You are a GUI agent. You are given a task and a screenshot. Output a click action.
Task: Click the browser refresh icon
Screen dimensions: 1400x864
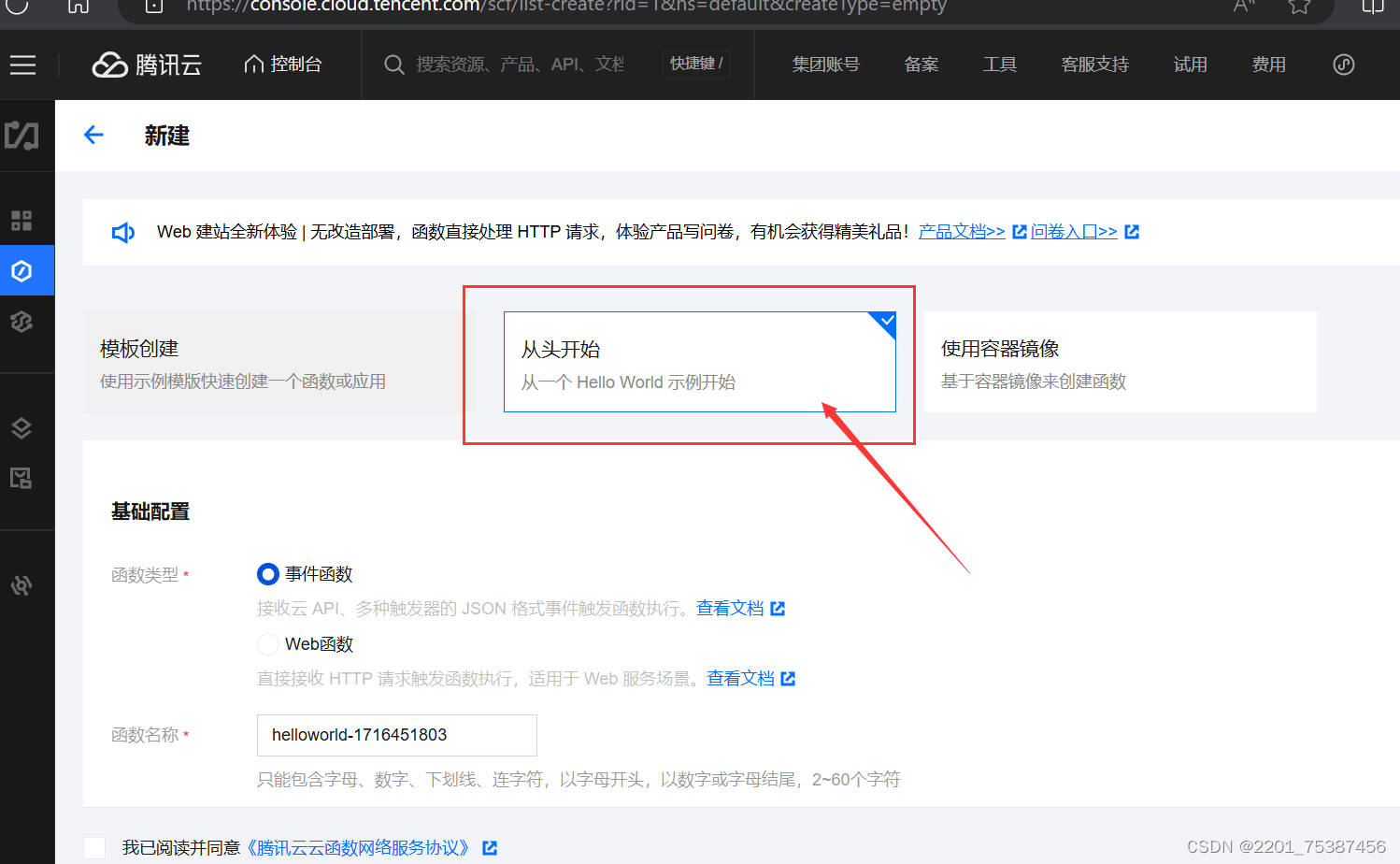tap(17, 7)
